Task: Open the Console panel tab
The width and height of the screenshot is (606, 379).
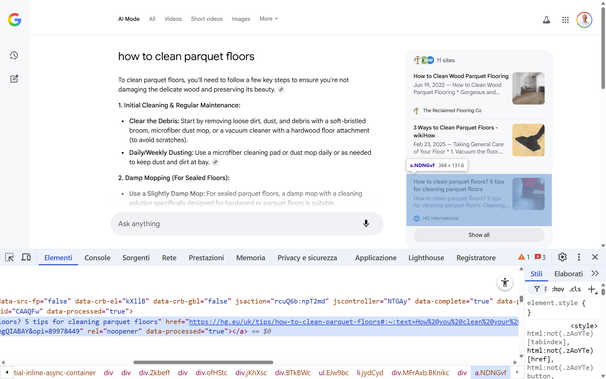Action: point(97,258)
